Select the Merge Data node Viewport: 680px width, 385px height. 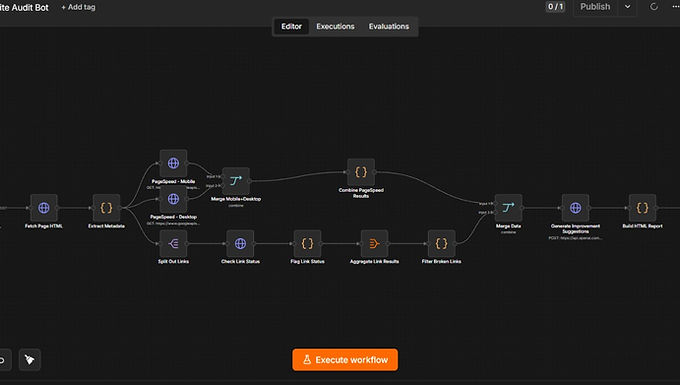point(508,208)
